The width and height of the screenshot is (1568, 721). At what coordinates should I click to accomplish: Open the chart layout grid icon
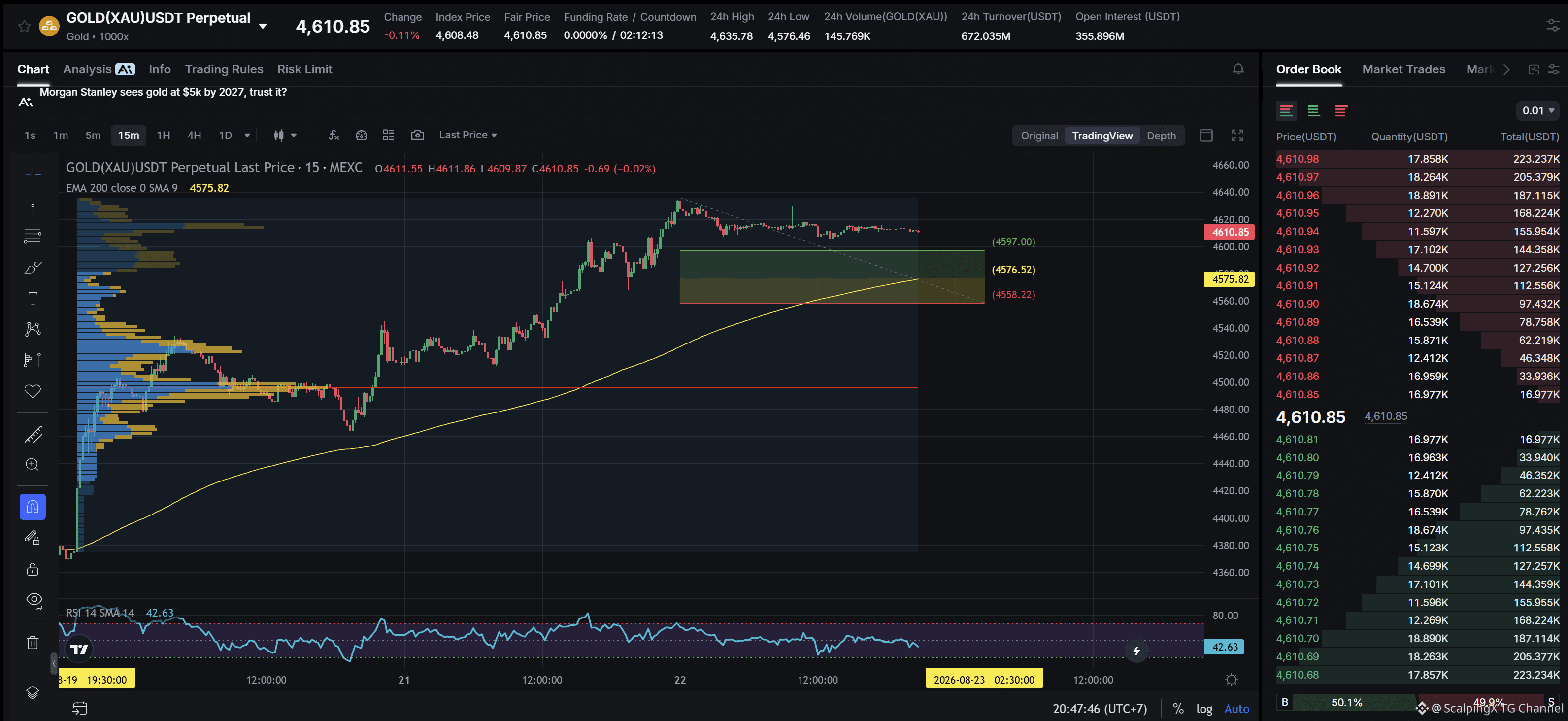388,135
